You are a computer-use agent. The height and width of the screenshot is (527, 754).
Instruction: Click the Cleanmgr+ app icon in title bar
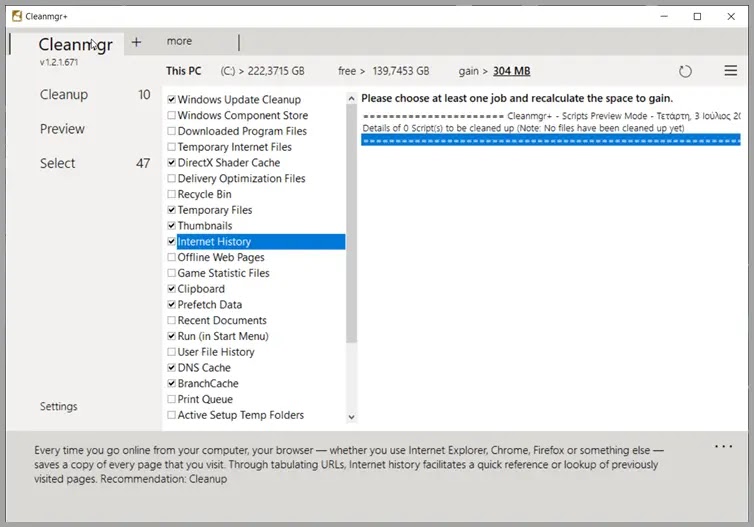(17, 16)
